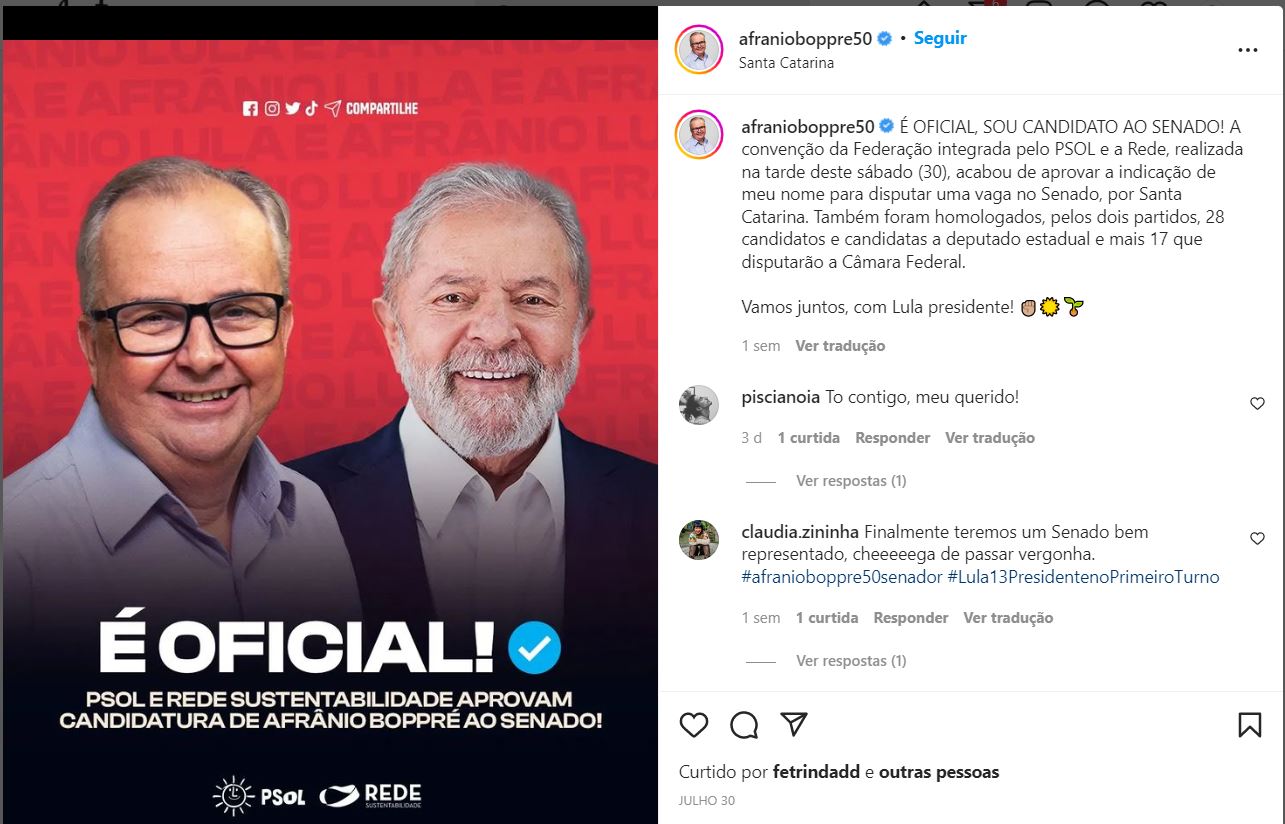1285x824 pixels.
Task: Expand Ver respostas under claudia.zininha's comment
Action: tap(851, 661)
